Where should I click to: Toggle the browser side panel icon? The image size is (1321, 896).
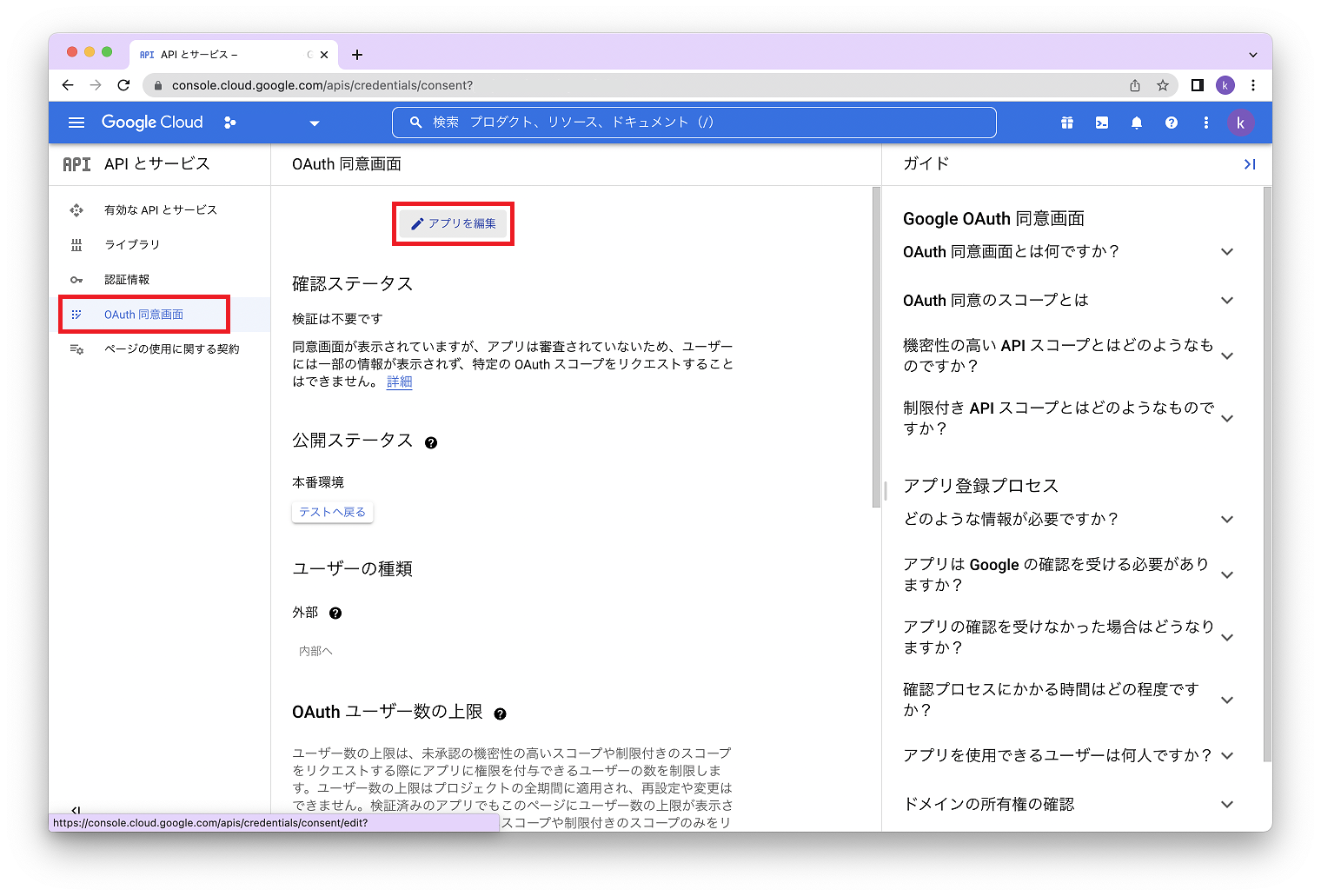(x=1198, y=85)
